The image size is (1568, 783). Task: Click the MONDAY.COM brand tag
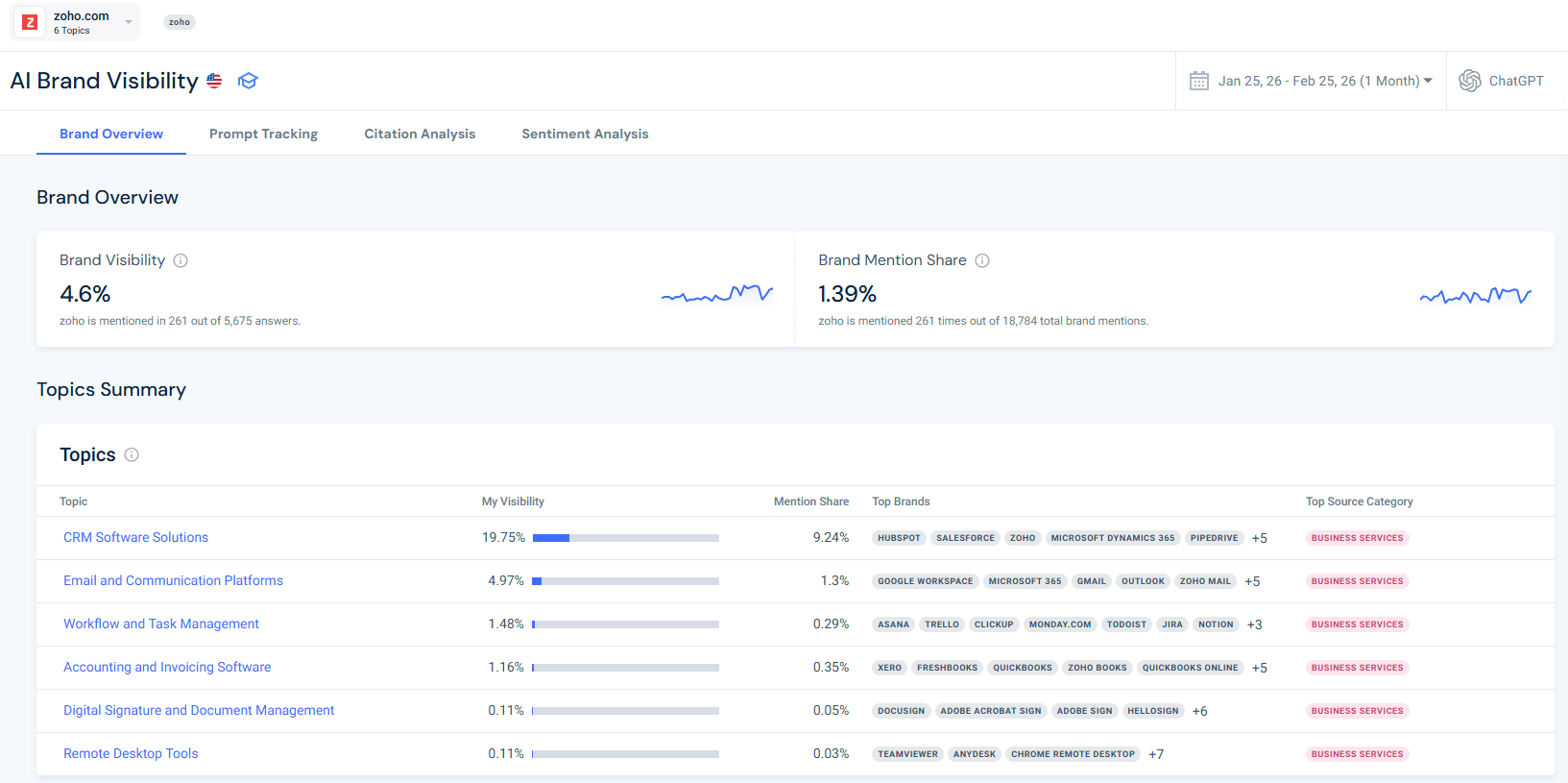pos(1060,624)
